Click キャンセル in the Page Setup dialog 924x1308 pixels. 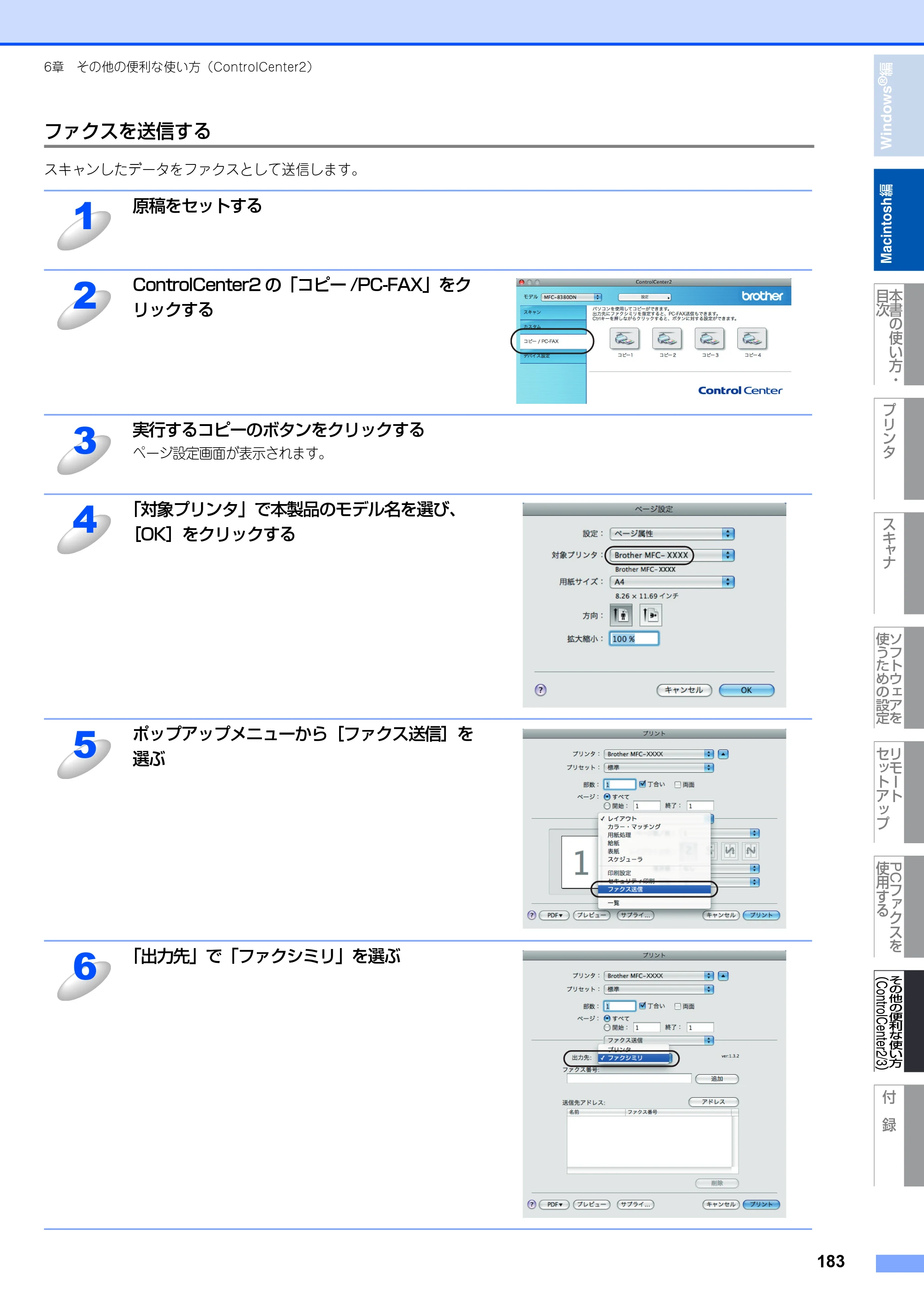coord(684,690)
